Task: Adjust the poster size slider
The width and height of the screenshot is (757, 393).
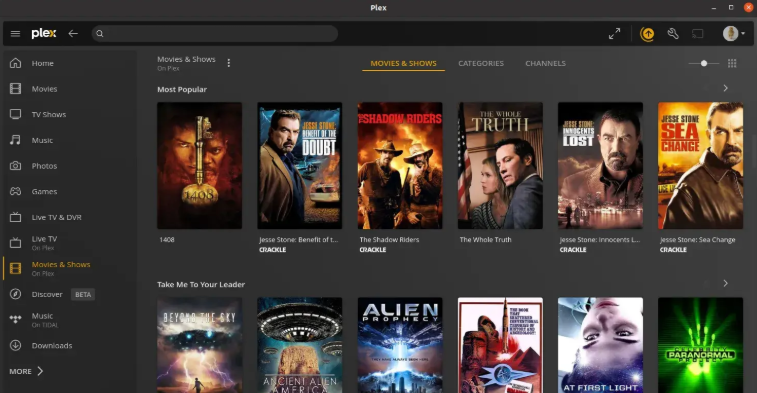Action: (x=704, y=63)
